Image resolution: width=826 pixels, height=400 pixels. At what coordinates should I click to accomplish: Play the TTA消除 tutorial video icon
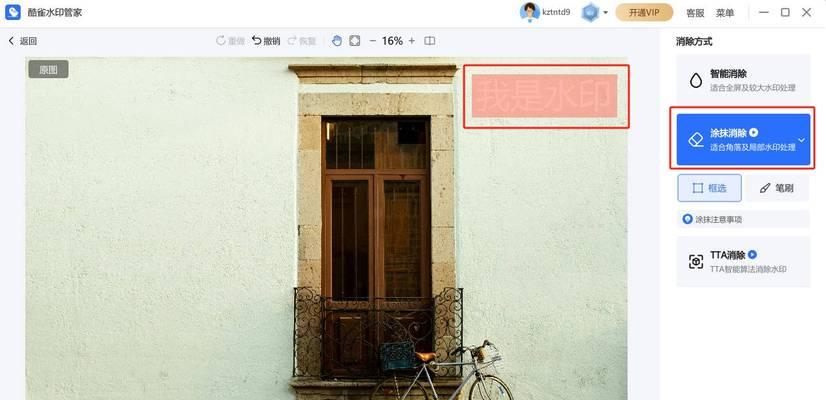pos(752,255)
